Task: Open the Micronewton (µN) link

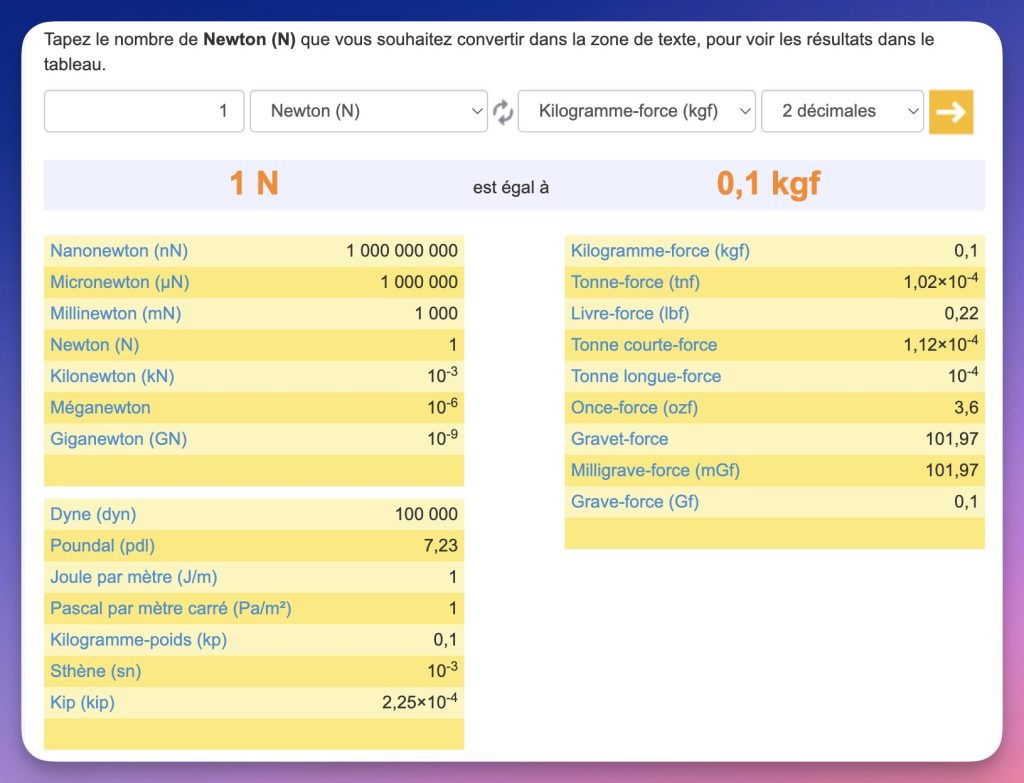Action: point(120,282)
